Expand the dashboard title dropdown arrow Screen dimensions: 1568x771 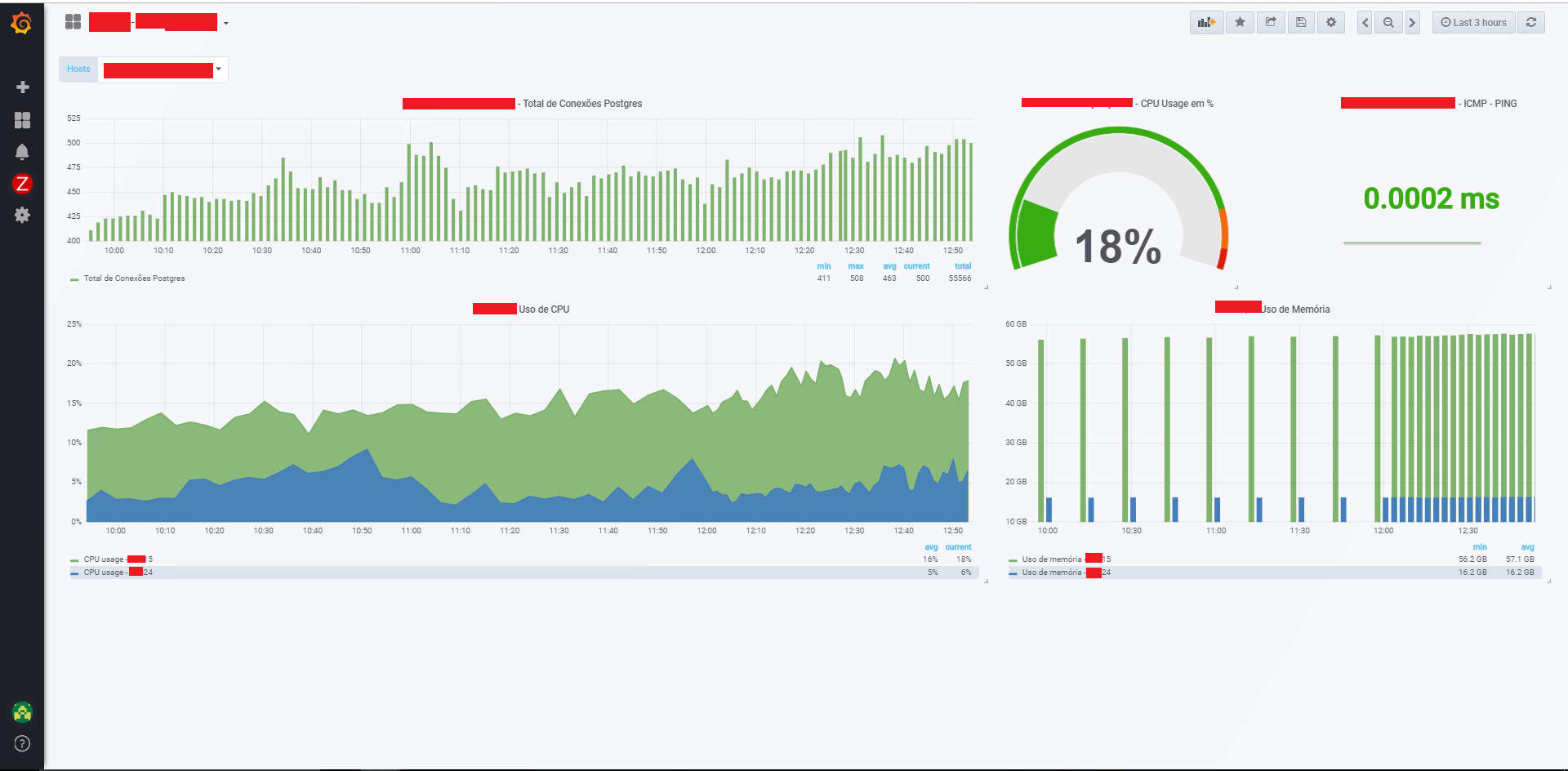pyautogui.click(x=226, y=24)
